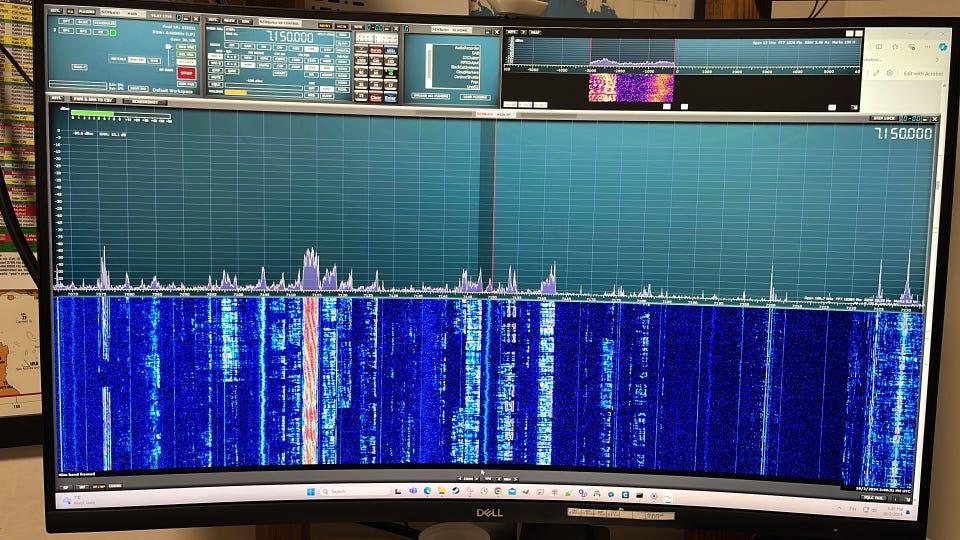Switch to VFO A
The height and width of the screenshot is (540, 960).
coord(216,56)
